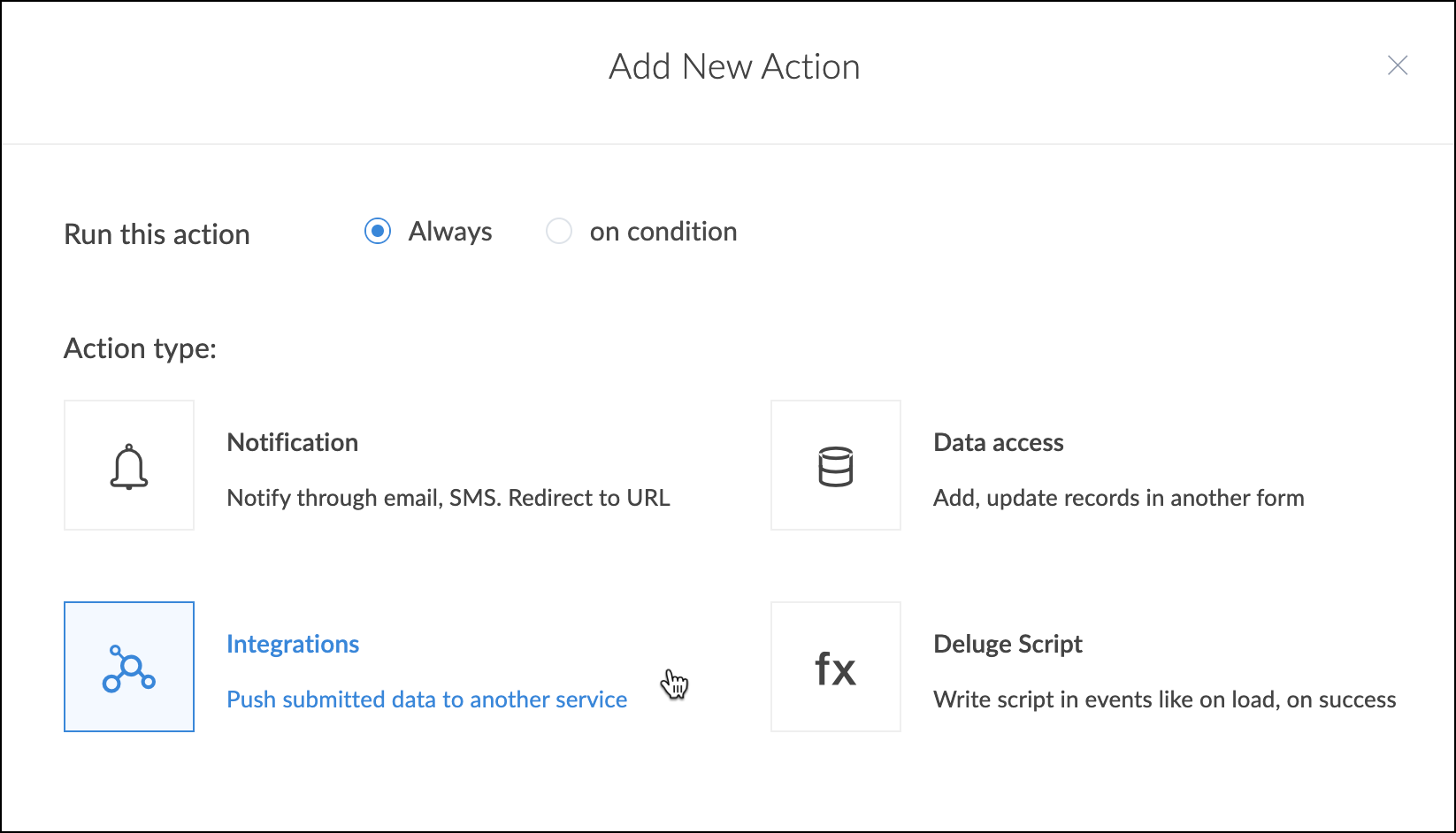This screenshot has width=1456, height=833.
Task: Click the "Always" option label
Action: coord(450,232)
